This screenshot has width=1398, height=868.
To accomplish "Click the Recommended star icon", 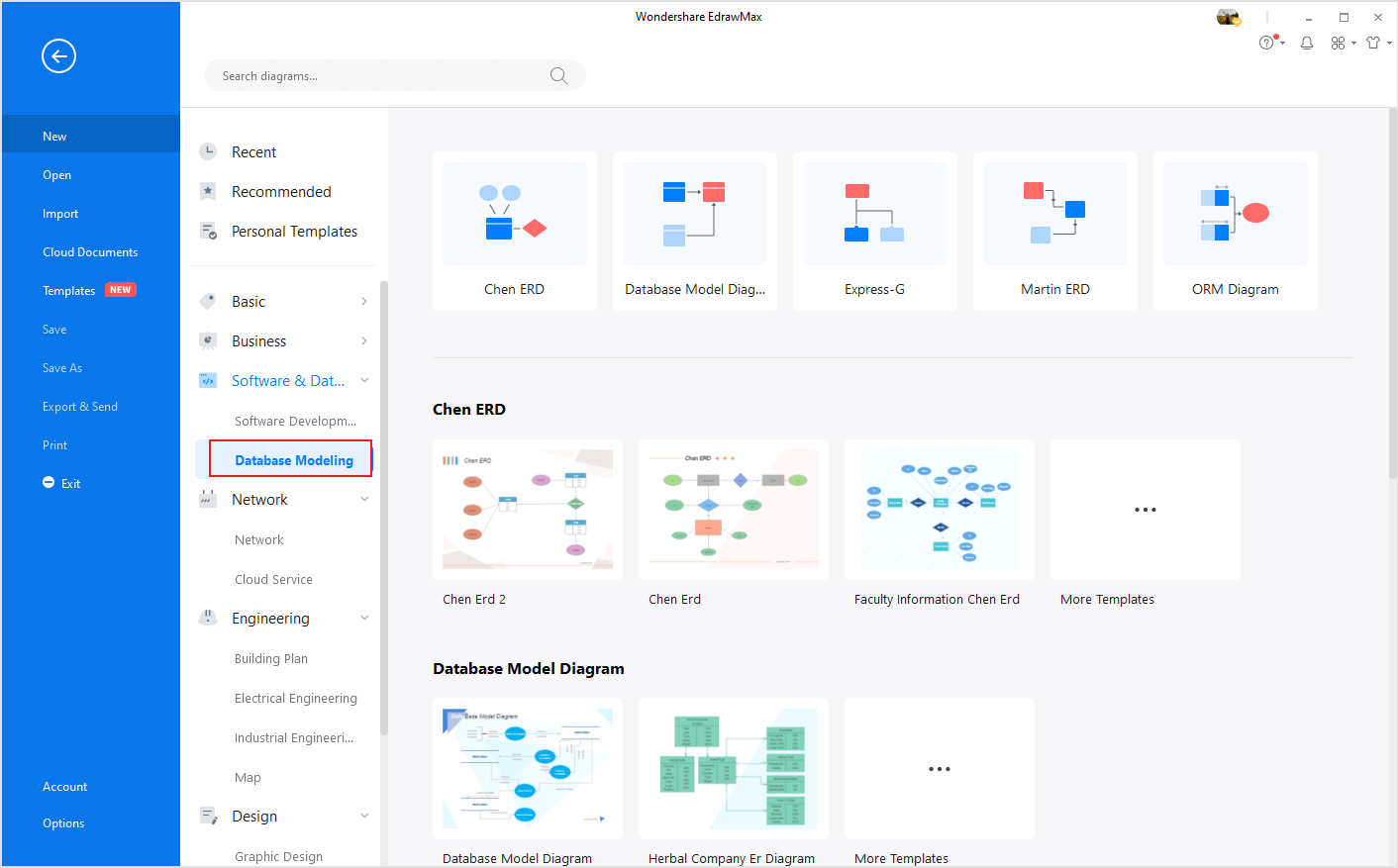I will [x=208, y=191].
